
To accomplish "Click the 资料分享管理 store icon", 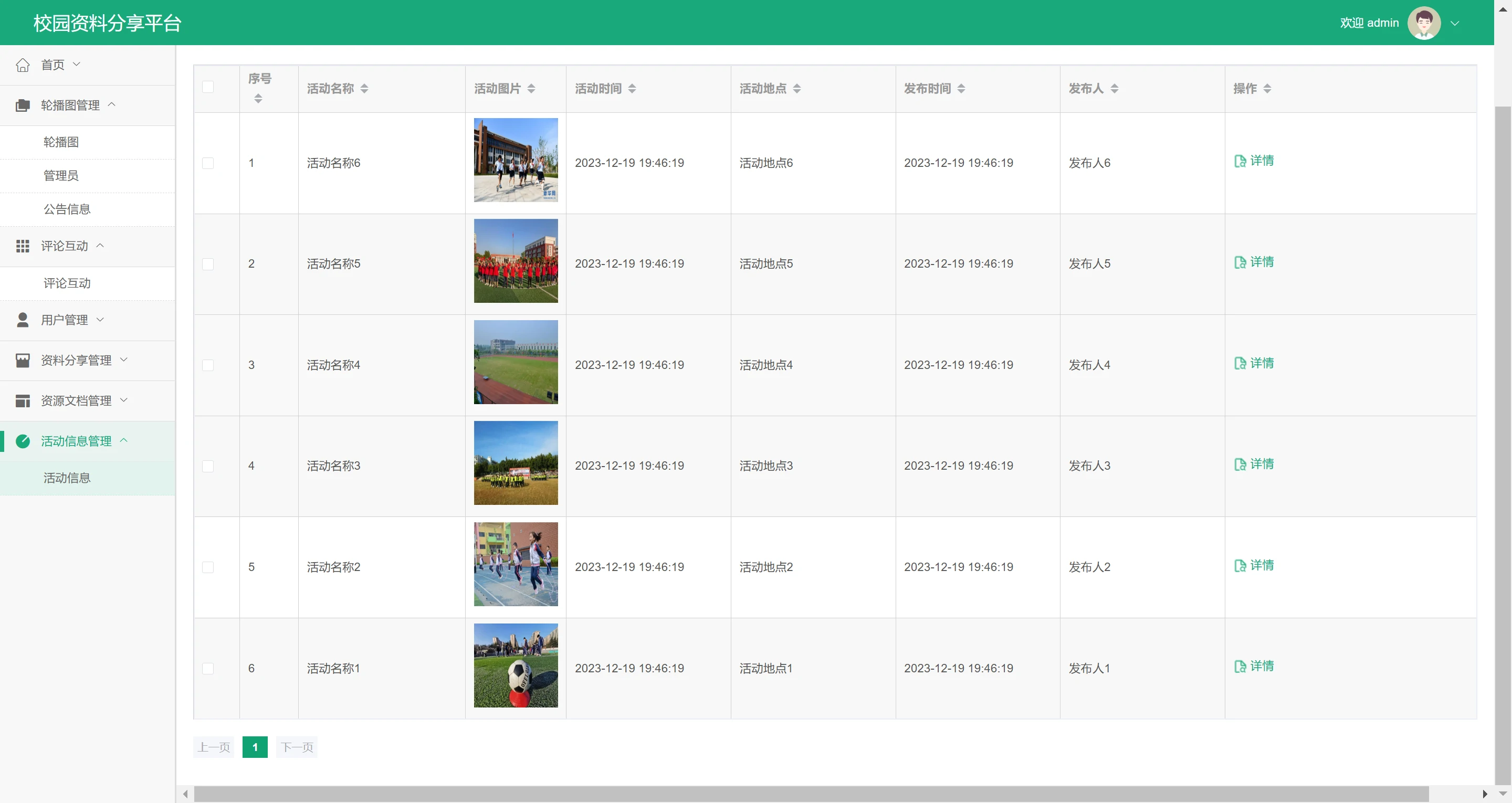I will click(x=22, y=361).
